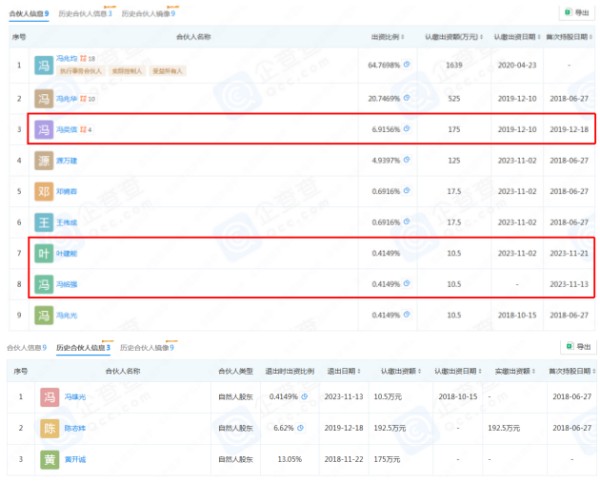Screen dimensions: 600x481
Task: Click the 13.05% exit ratio cell
Action: [x=289, y=459]
